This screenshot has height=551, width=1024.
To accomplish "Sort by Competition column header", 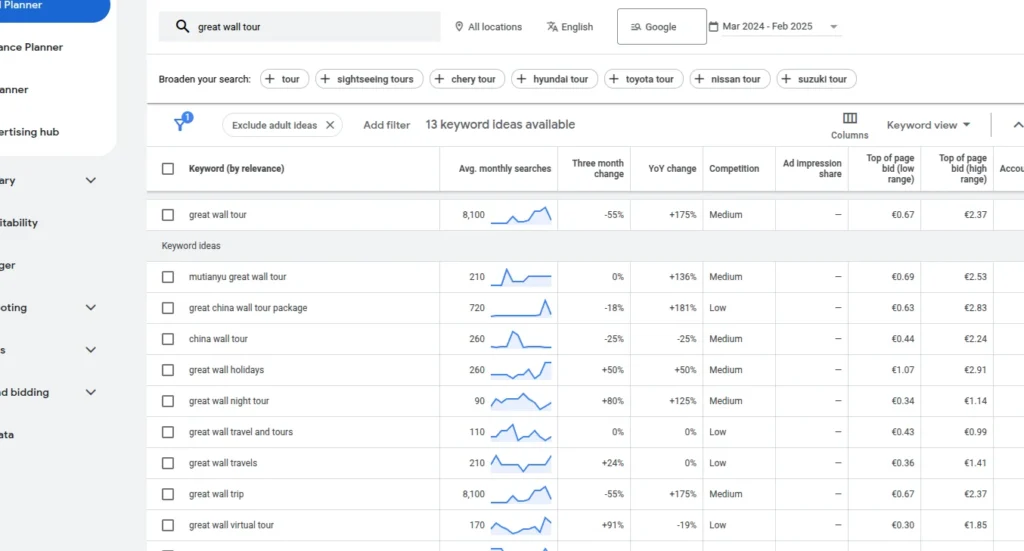I will 734,169.
